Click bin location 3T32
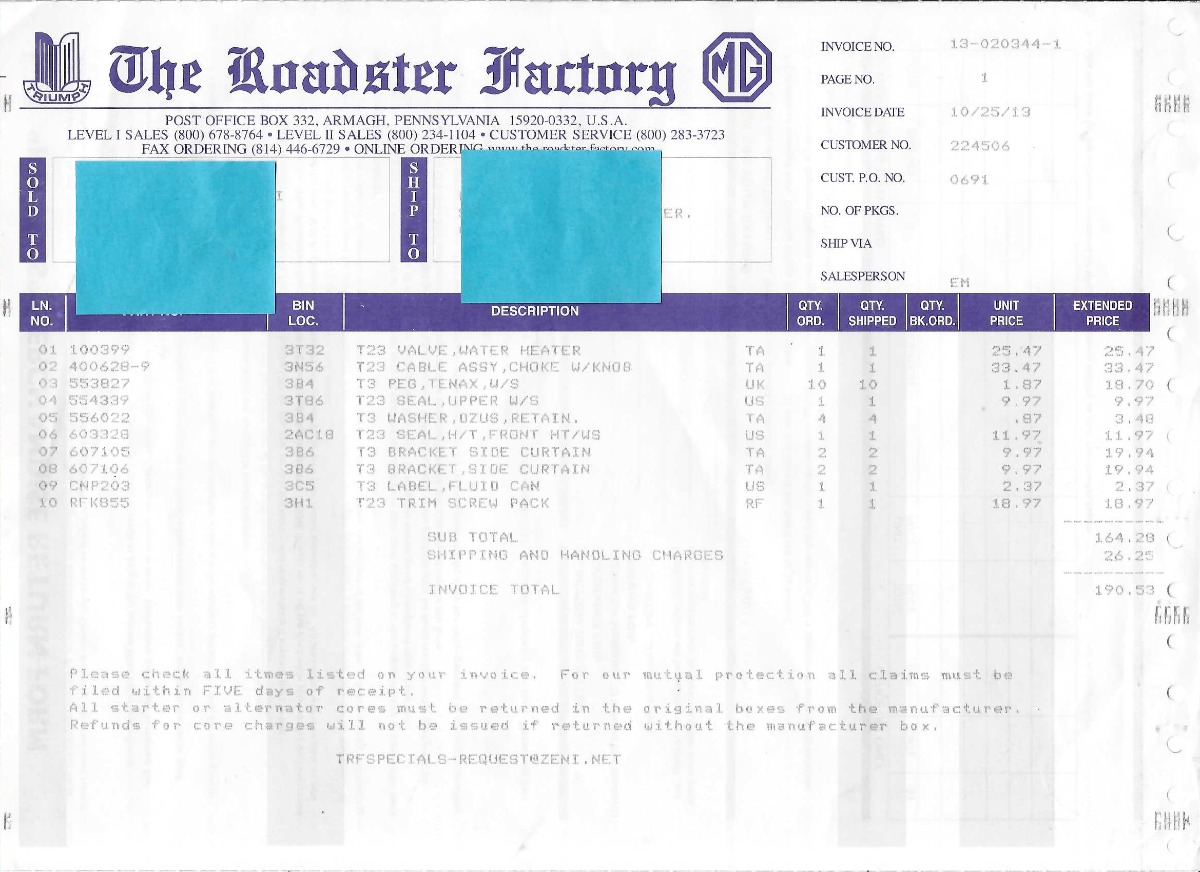Image resolution: width=1200 pixels, height=872 pixels. [304, 350]
